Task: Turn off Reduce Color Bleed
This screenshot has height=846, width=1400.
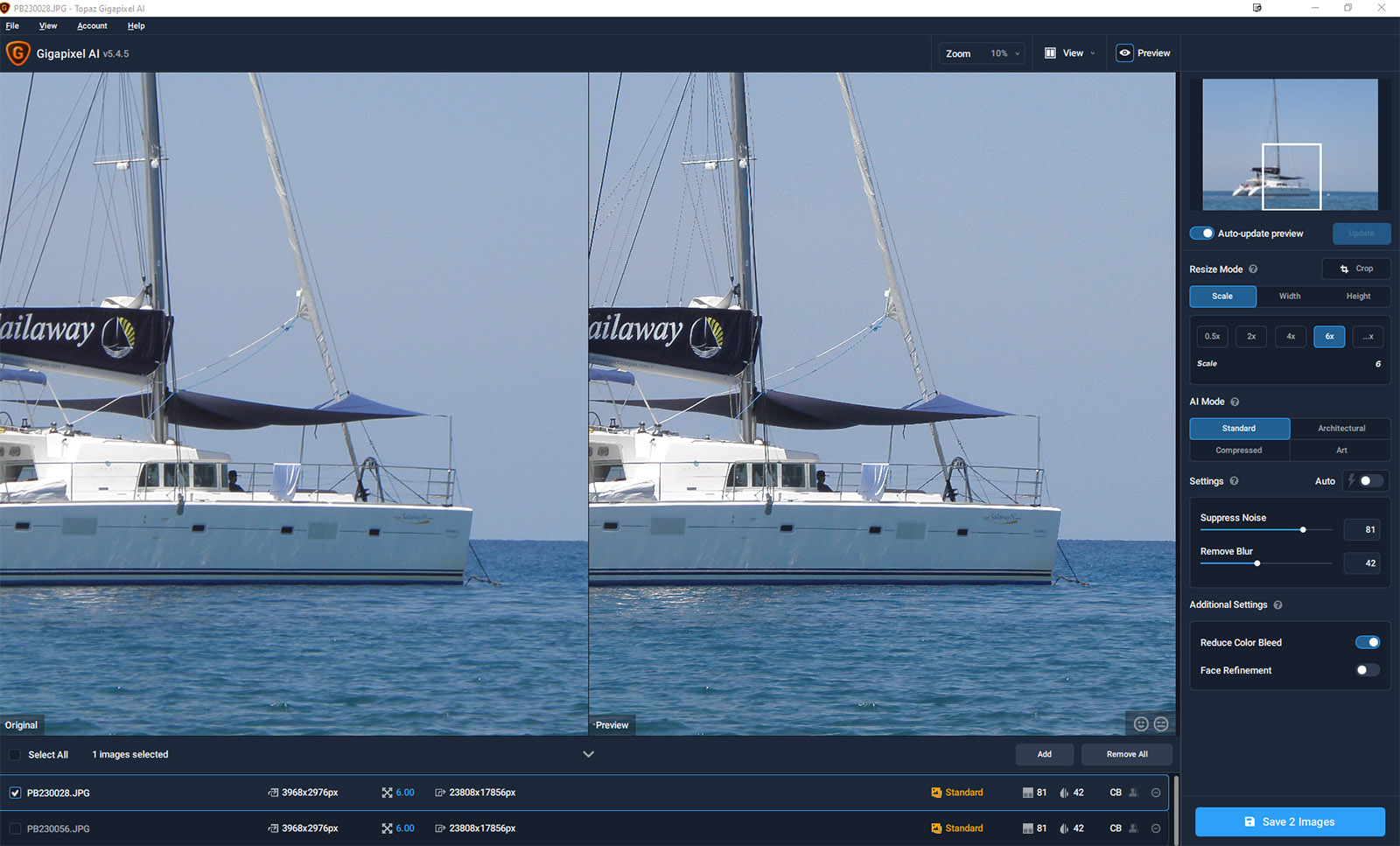Action: [x=1368, y=642]
